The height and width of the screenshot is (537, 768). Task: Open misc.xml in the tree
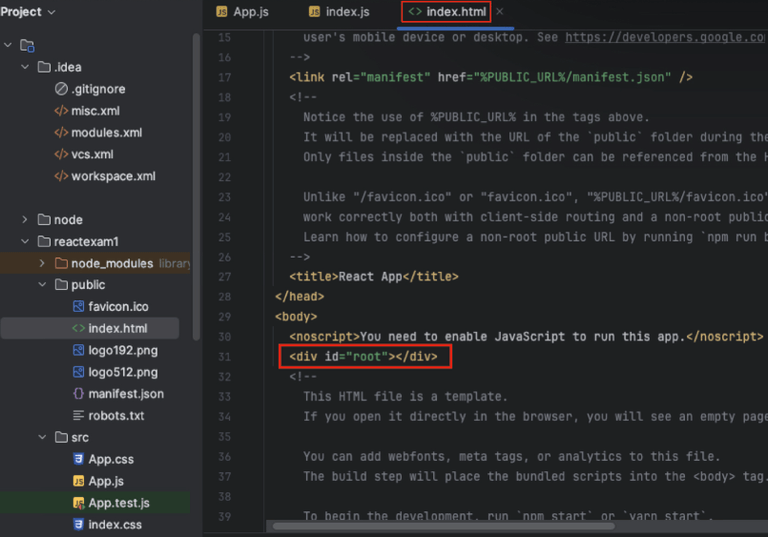coord(96,111)
